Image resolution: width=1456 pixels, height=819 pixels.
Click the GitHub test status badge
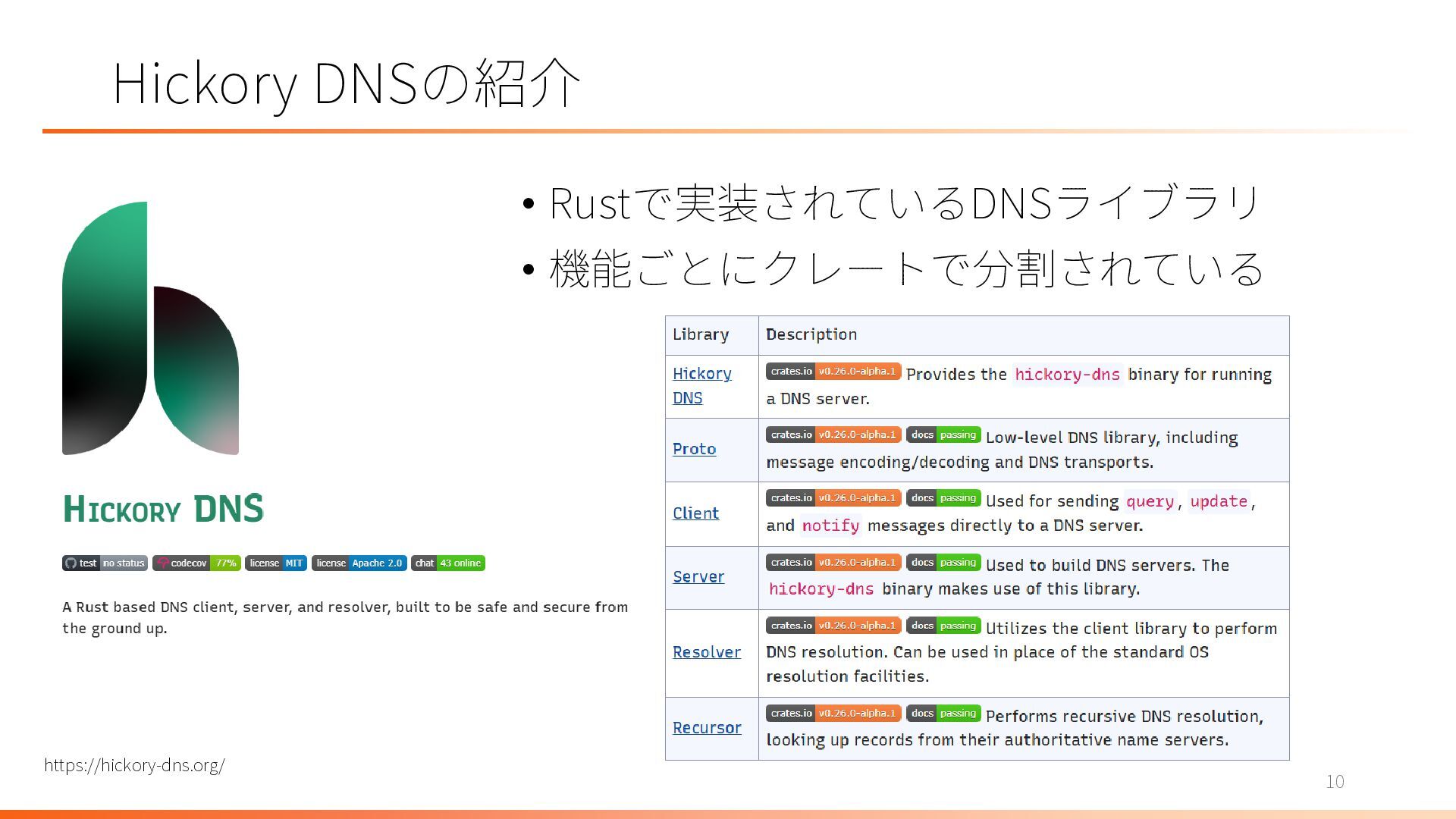(105, 563)
